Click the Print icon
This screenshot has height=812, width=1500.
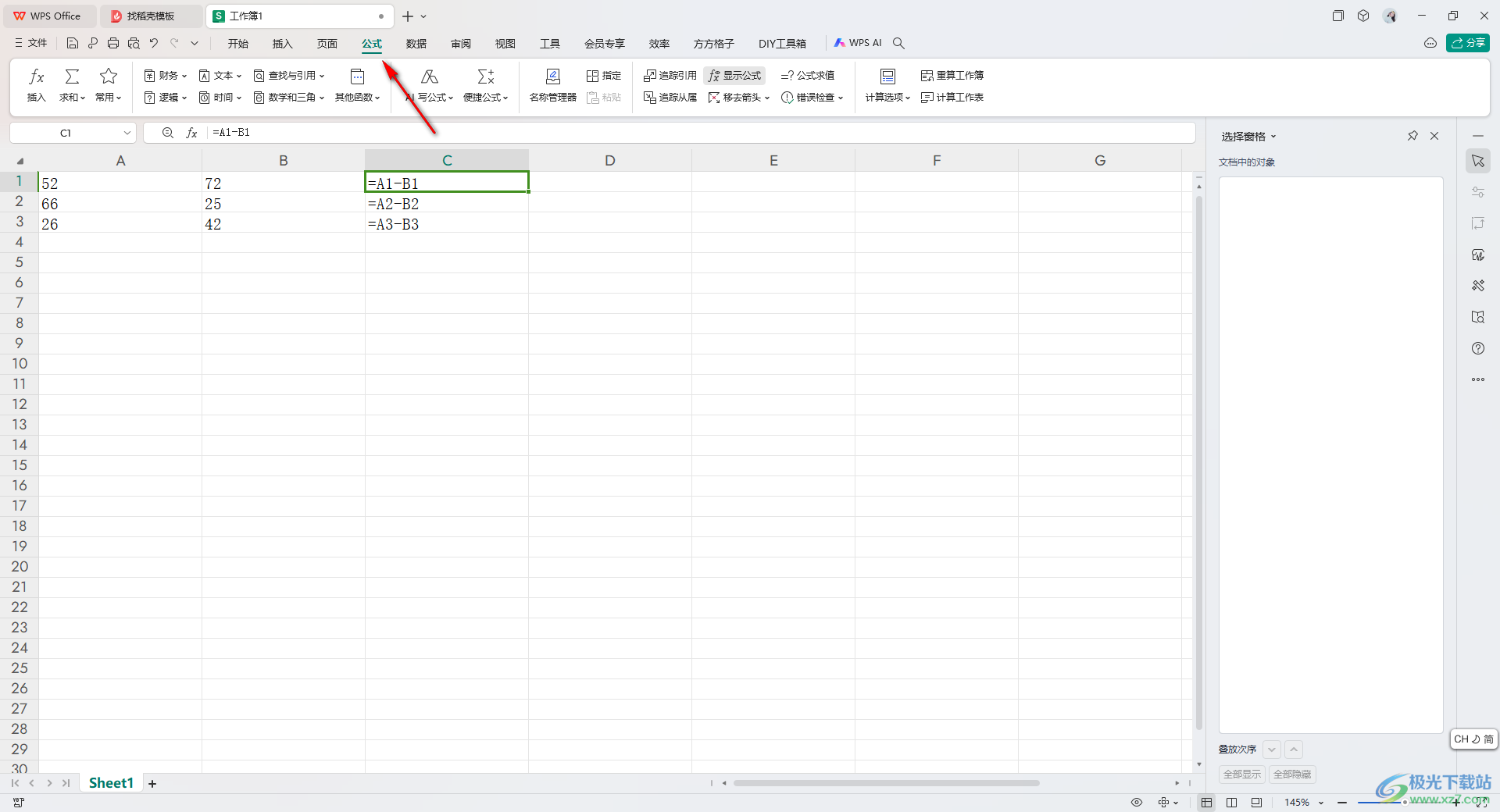113,43
